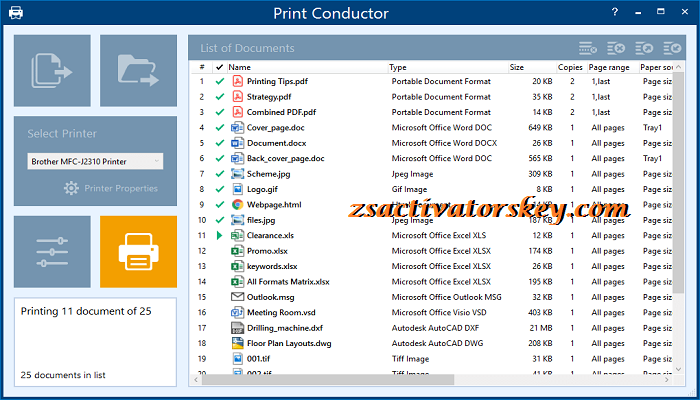This screenshot has width=700, height=400.
Task: Click the vertical scrollbar down arrow
Action: [x=678, y=369]
